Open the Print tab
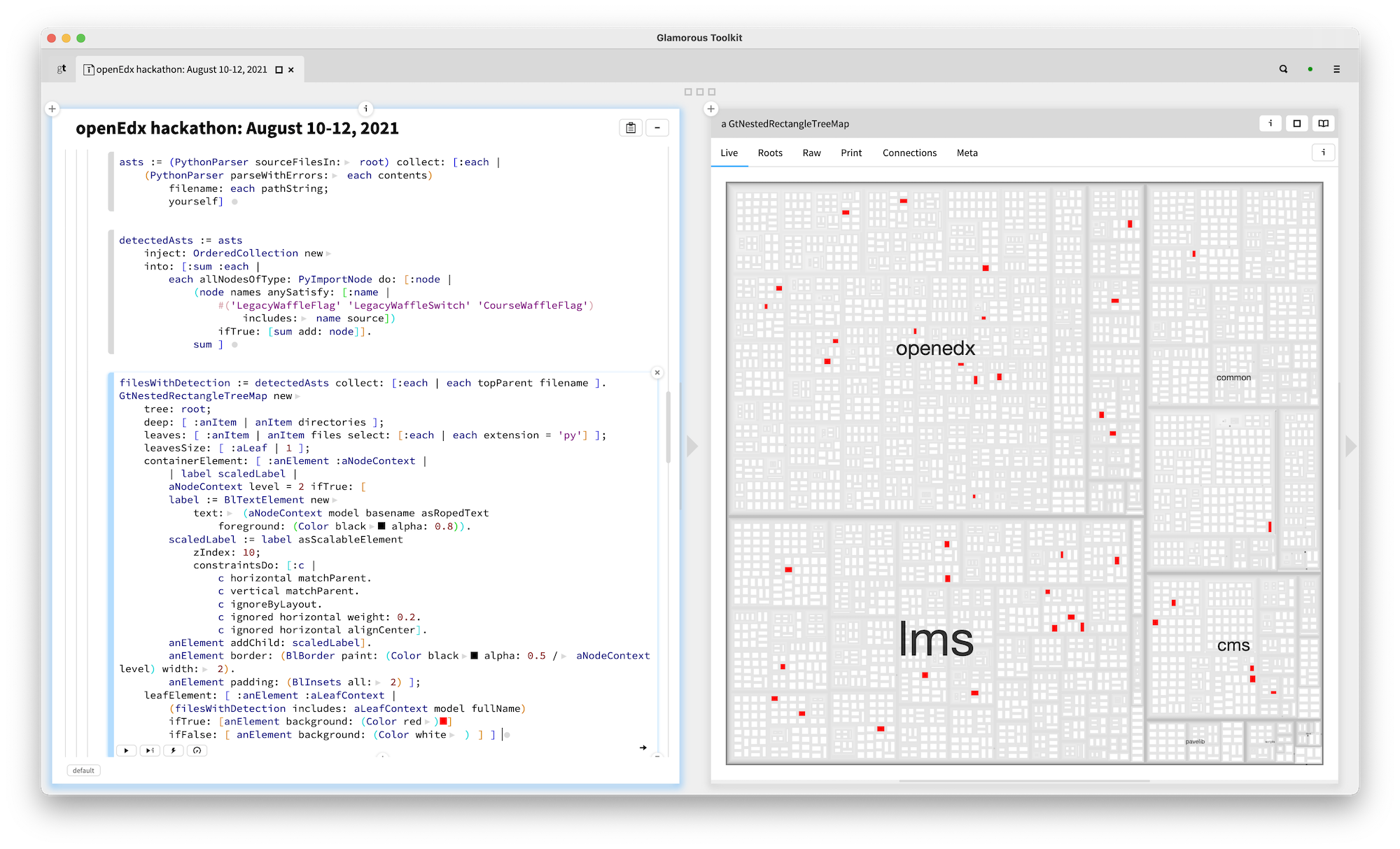This screenshot has width=1400, height=849. tap(851, 153)
